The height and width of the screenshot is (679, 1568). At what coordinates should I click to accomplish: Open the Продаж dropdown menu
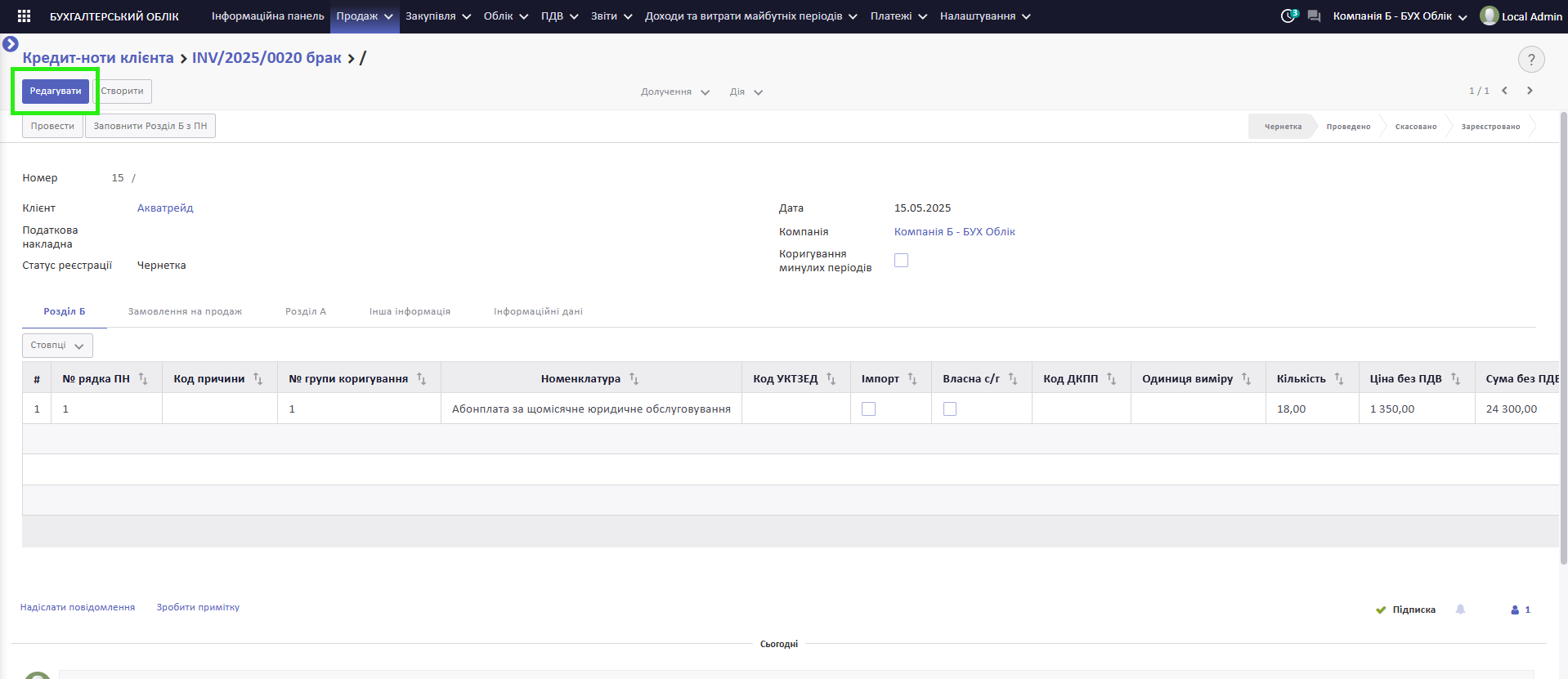tap(365, 16)
